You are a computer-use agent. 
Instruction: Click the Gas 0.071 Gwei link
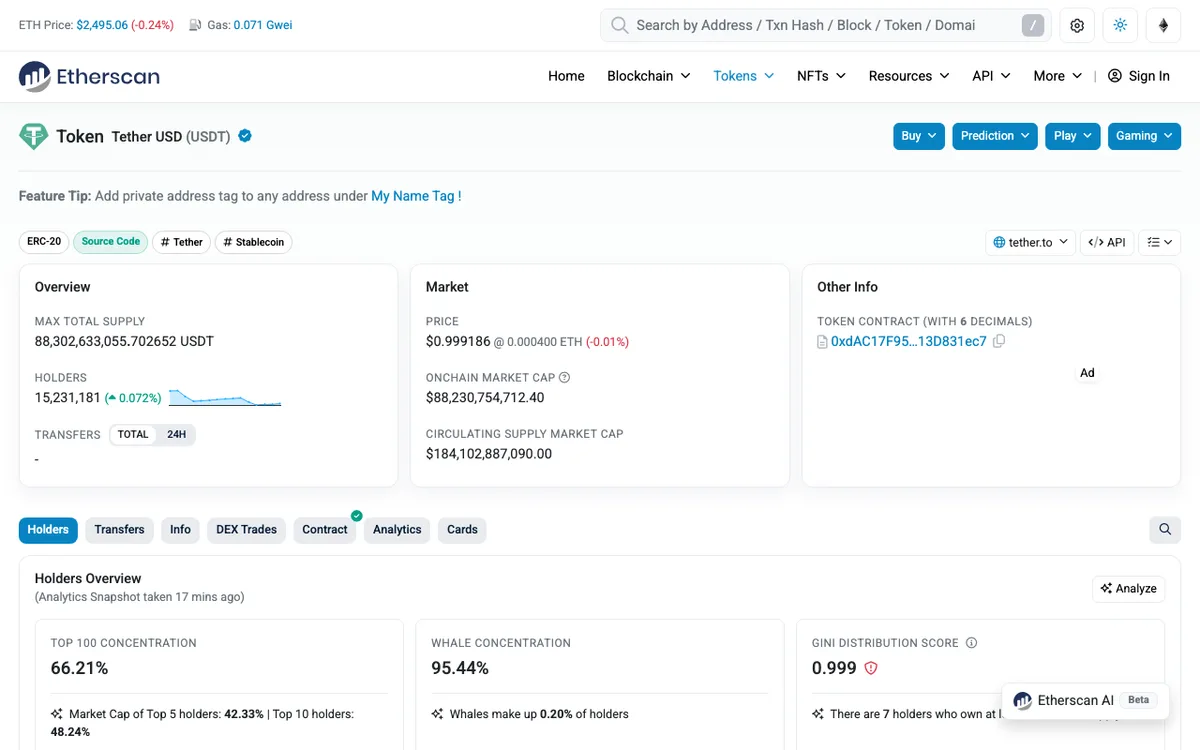point(263,25)
